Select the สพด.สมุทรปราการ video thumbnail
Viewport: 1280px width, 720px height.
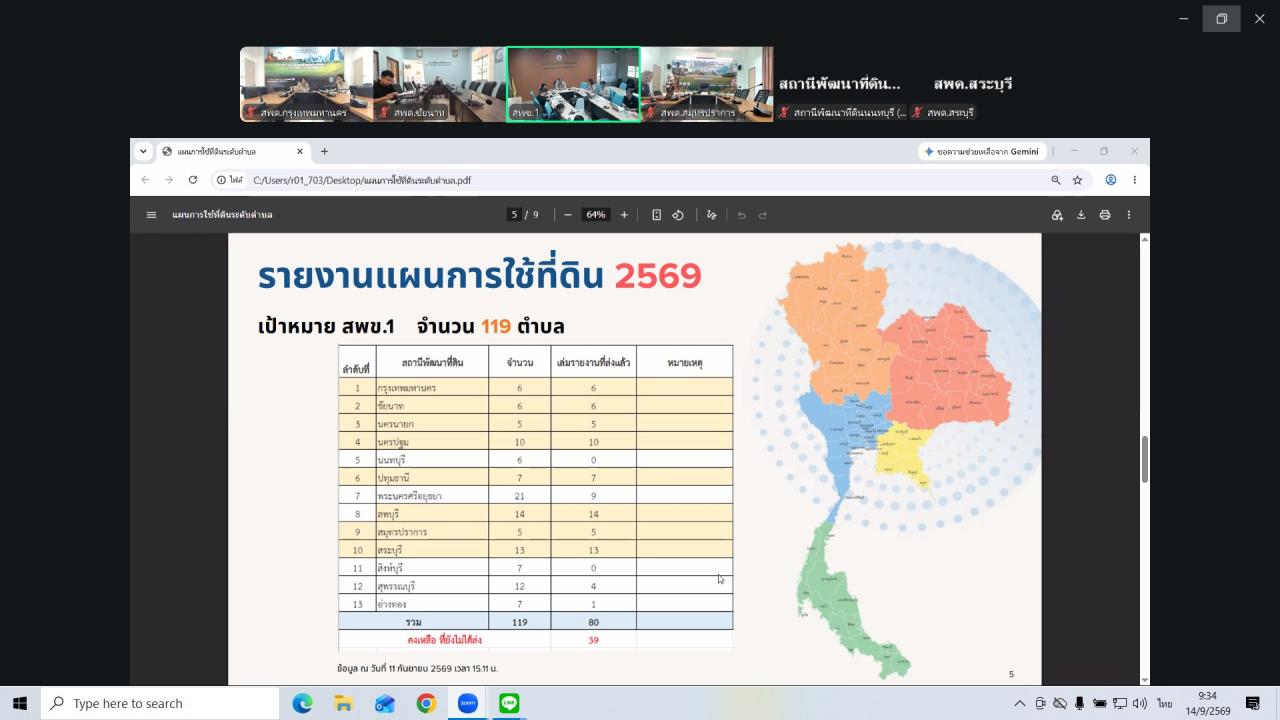click(x=707, y=84)
